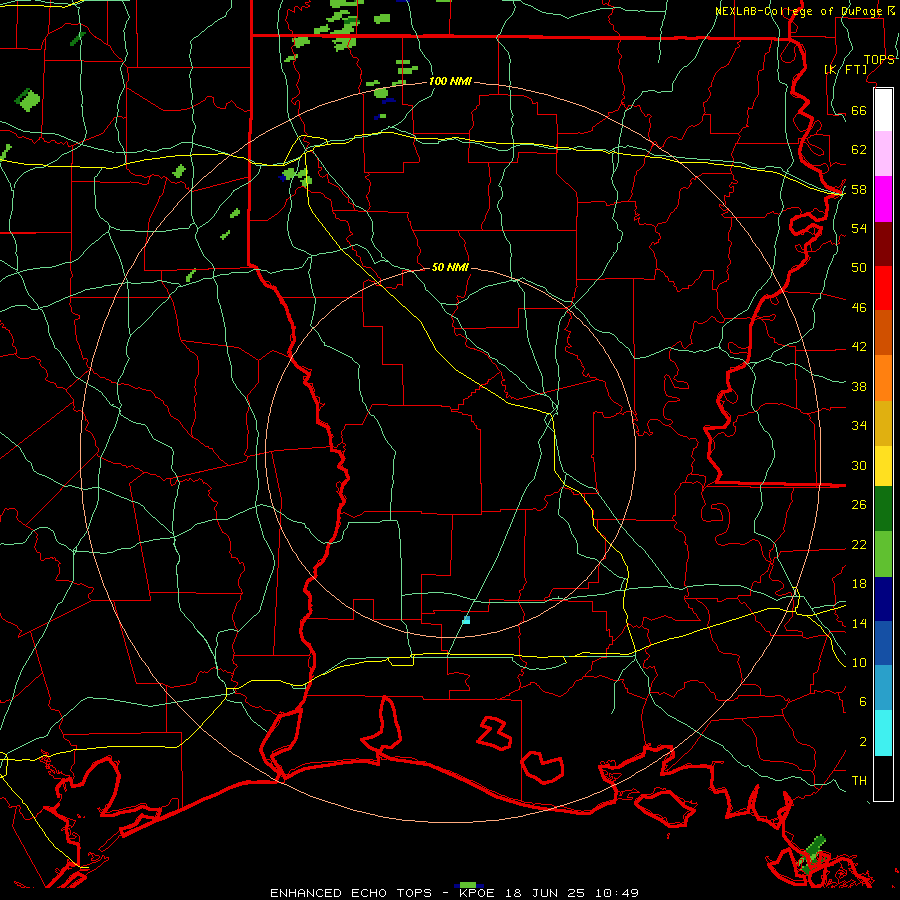Select the yellow legend swatch near 30
Image resolution: width=900 pixels, height=900 pixels.
coord(883,466)
